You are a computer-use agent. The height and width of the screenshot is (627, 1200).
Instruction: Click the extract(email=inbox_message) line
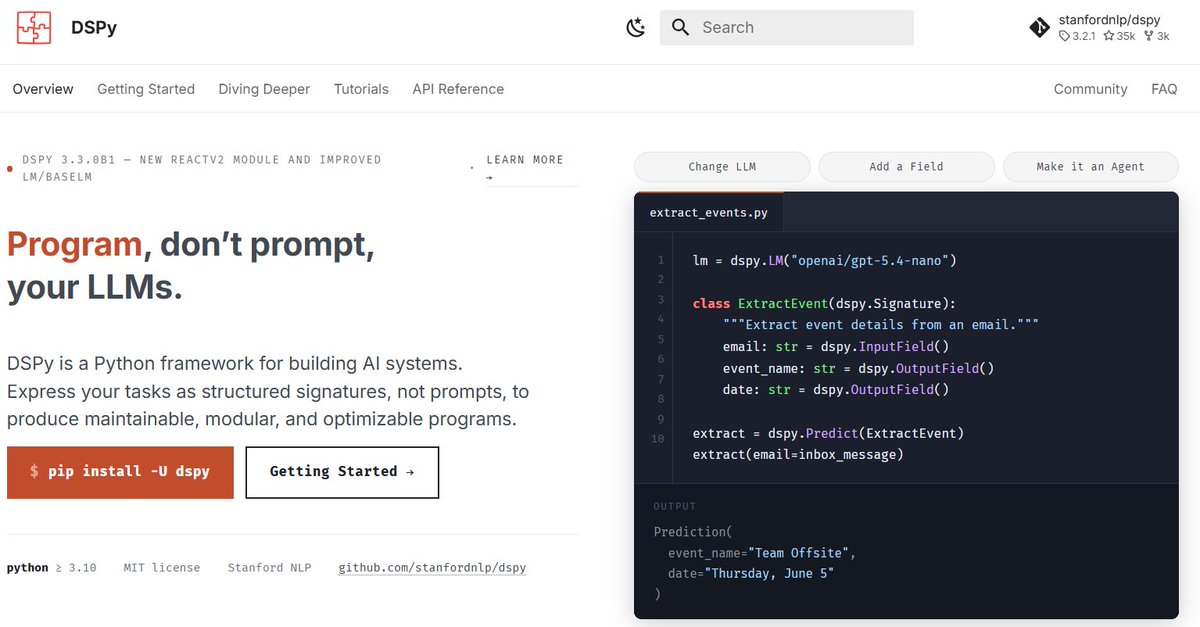(x=798, y=455)
